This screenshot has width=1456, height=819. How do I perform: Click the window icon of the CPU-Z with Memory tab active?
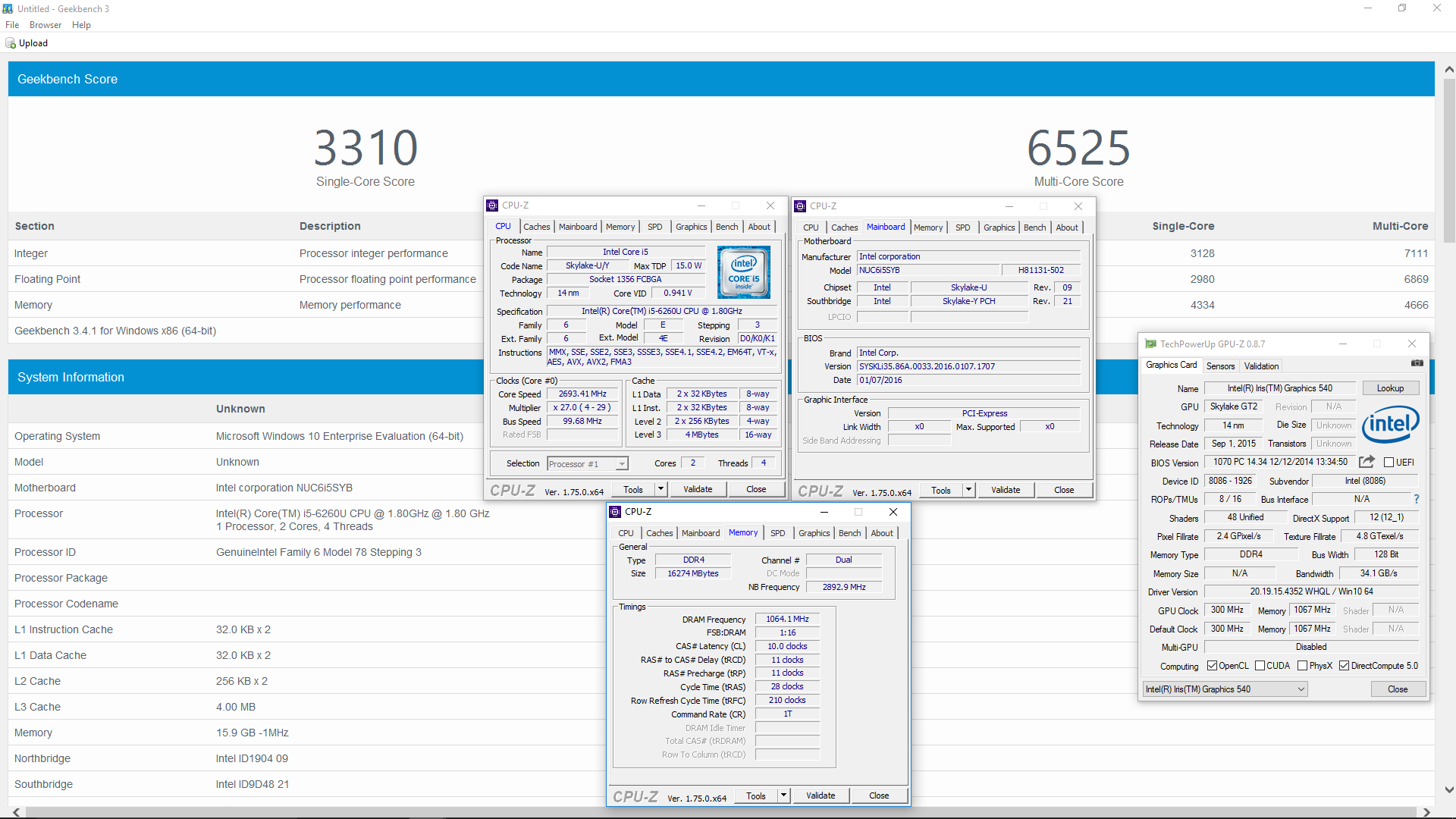pos(615,512)
